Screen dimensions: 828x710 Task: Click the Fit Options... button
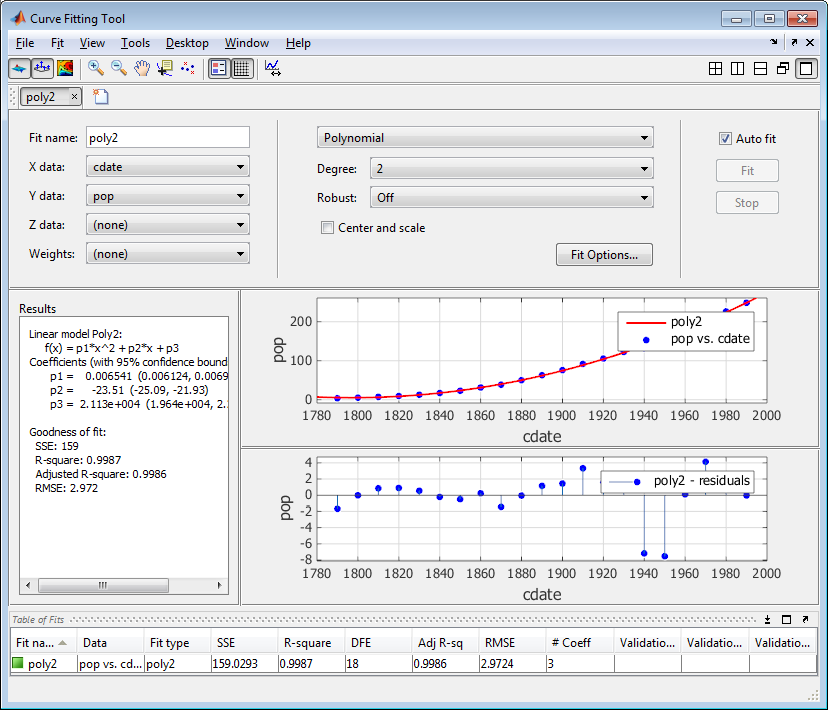pyautogui.click(x=604, y=255)
